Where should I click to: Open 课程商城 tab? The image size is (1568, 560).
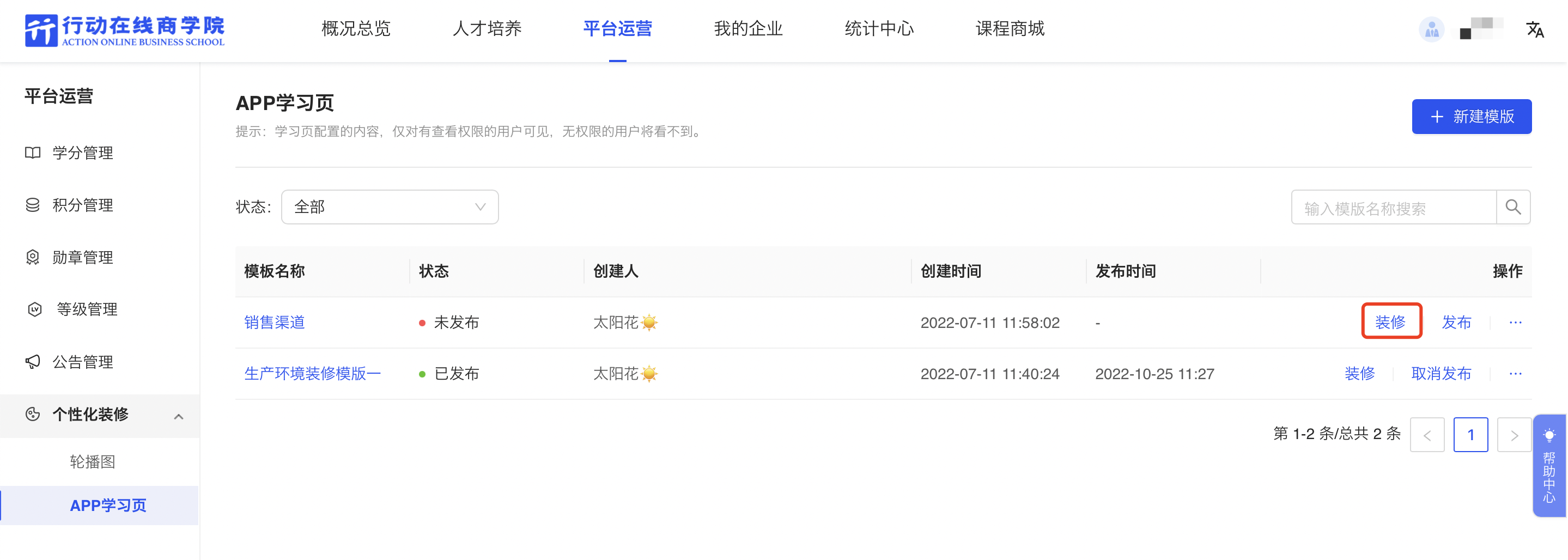[x=1010, y=29]
